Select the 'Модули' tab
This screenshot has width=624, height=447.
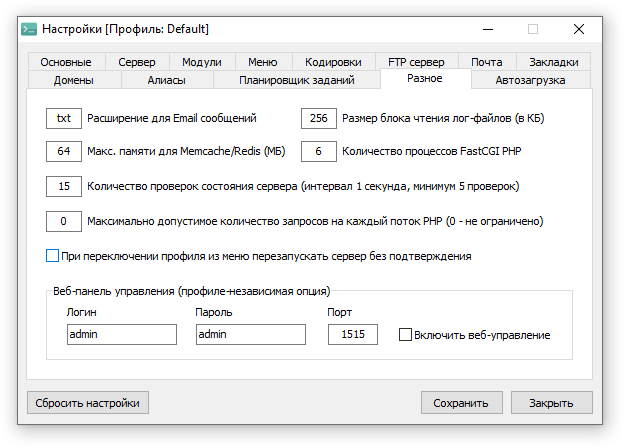[202, 62]
